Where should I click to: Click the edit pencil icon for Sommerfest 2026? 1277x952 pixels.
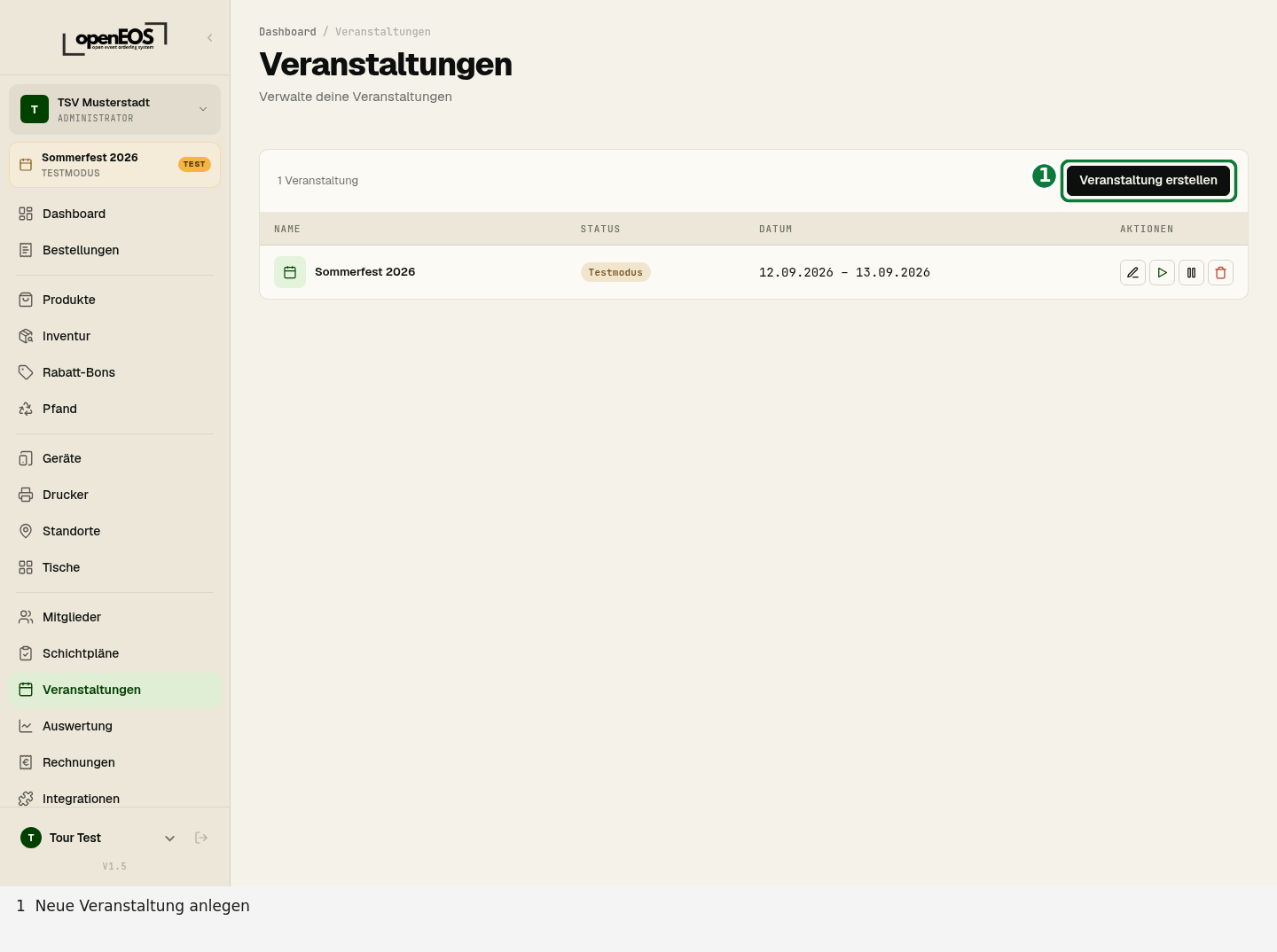[x=1132, y=272]
